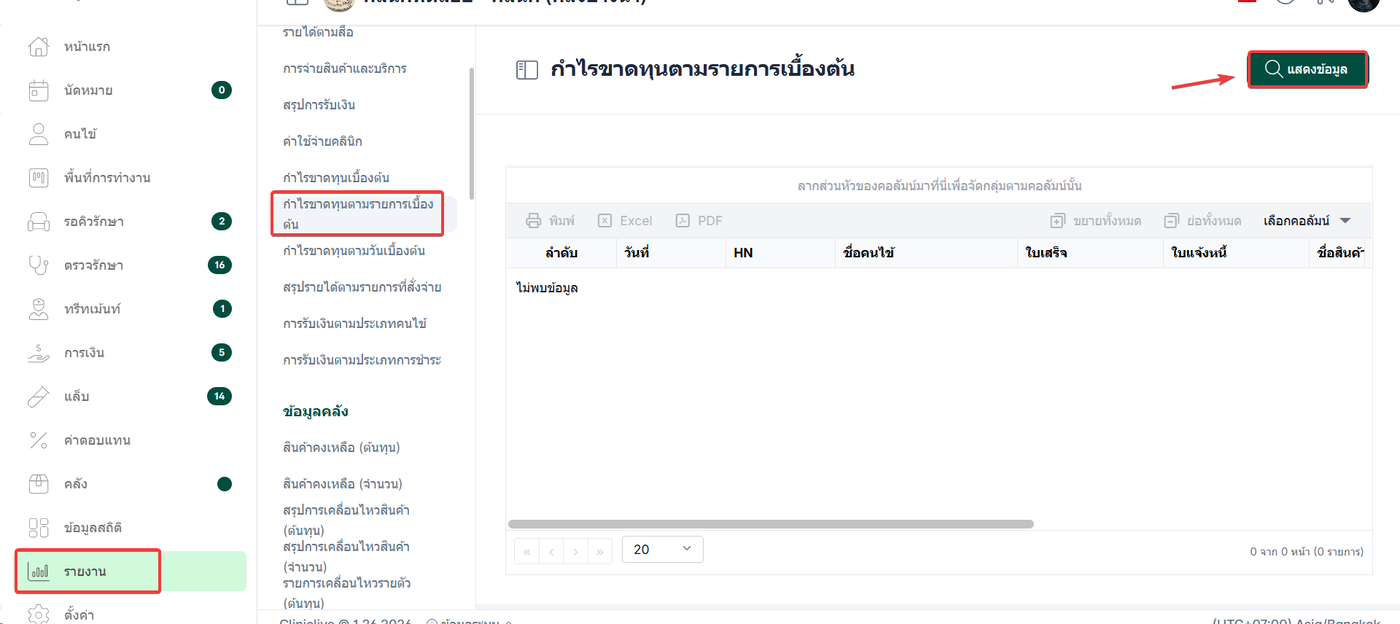Click ย่อทั้งหมด collapse-all icon
This screenshot has width=1400, height=624.
[1172, 221]
